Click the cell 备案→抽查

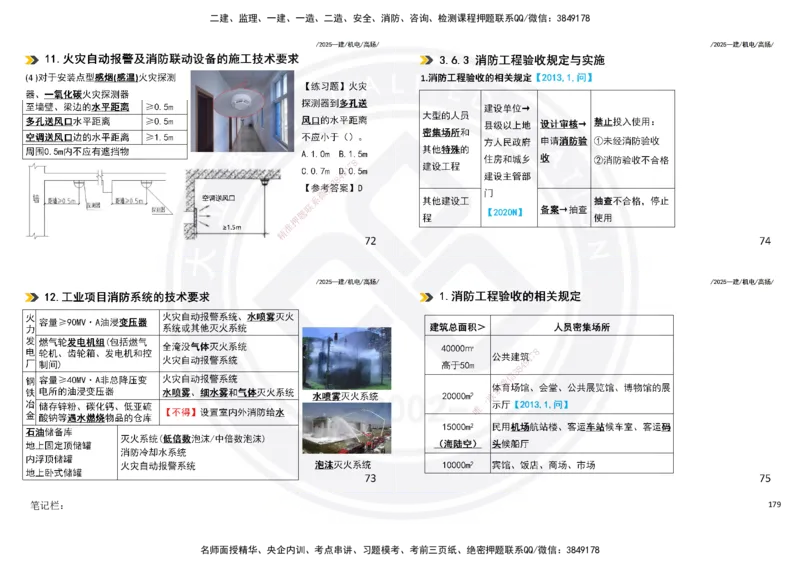[x=564, y=209]
